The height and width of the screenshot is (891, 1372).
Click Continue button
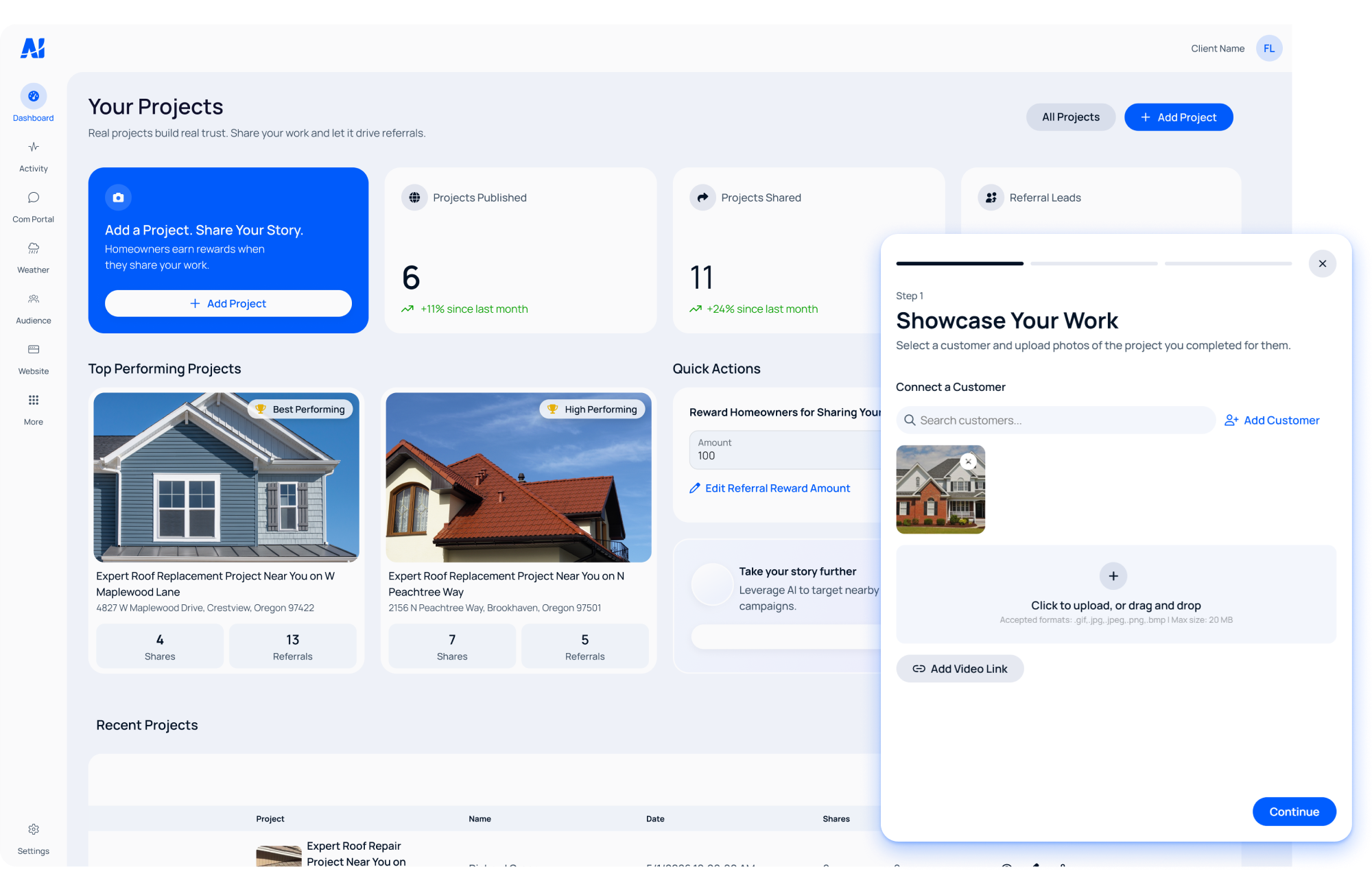click(x=1294, y=811)
